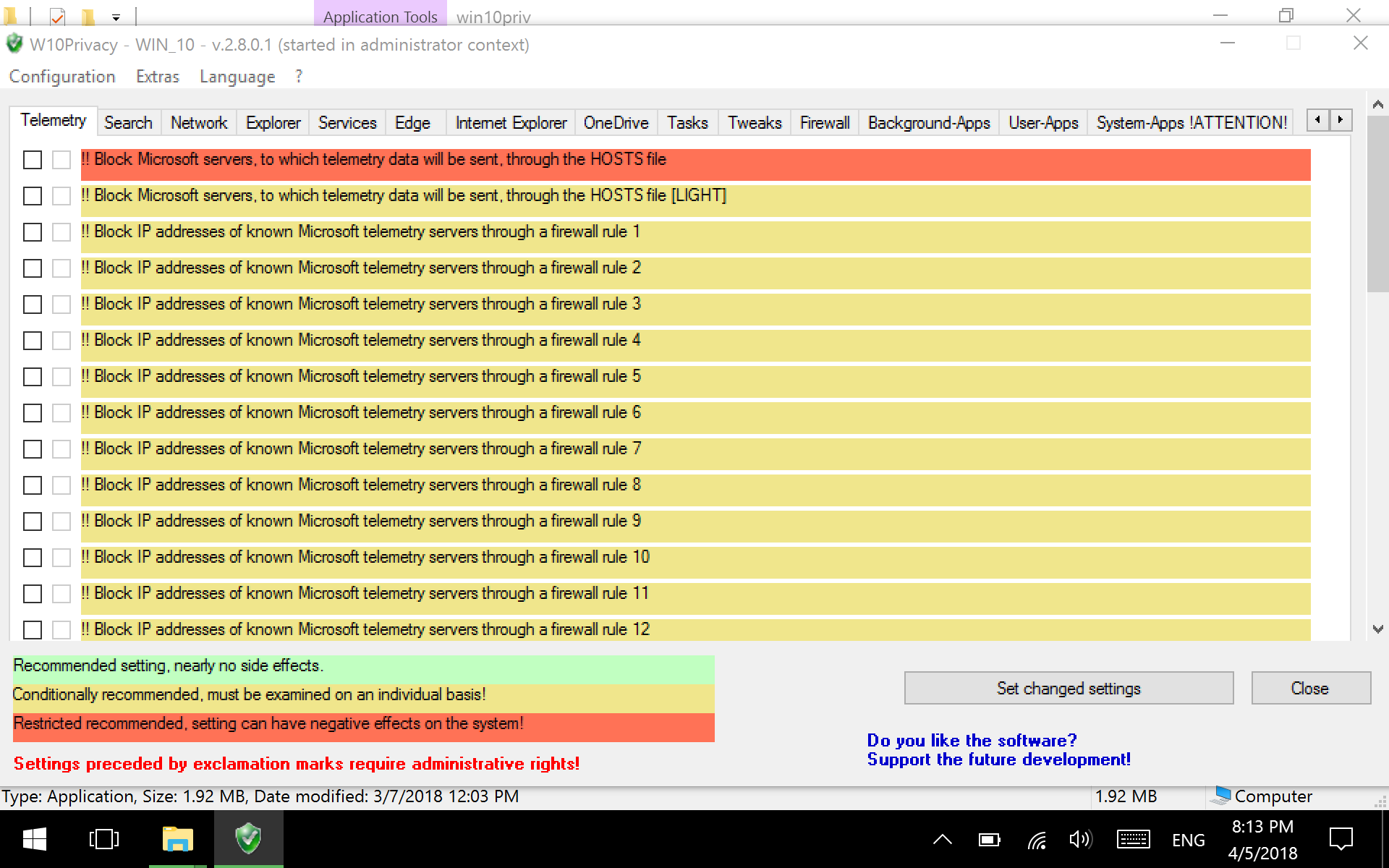Screen dimensions: 1389x868
Task: Open W10Privacy from the taskbar shield icon
Action: point(248,839)
